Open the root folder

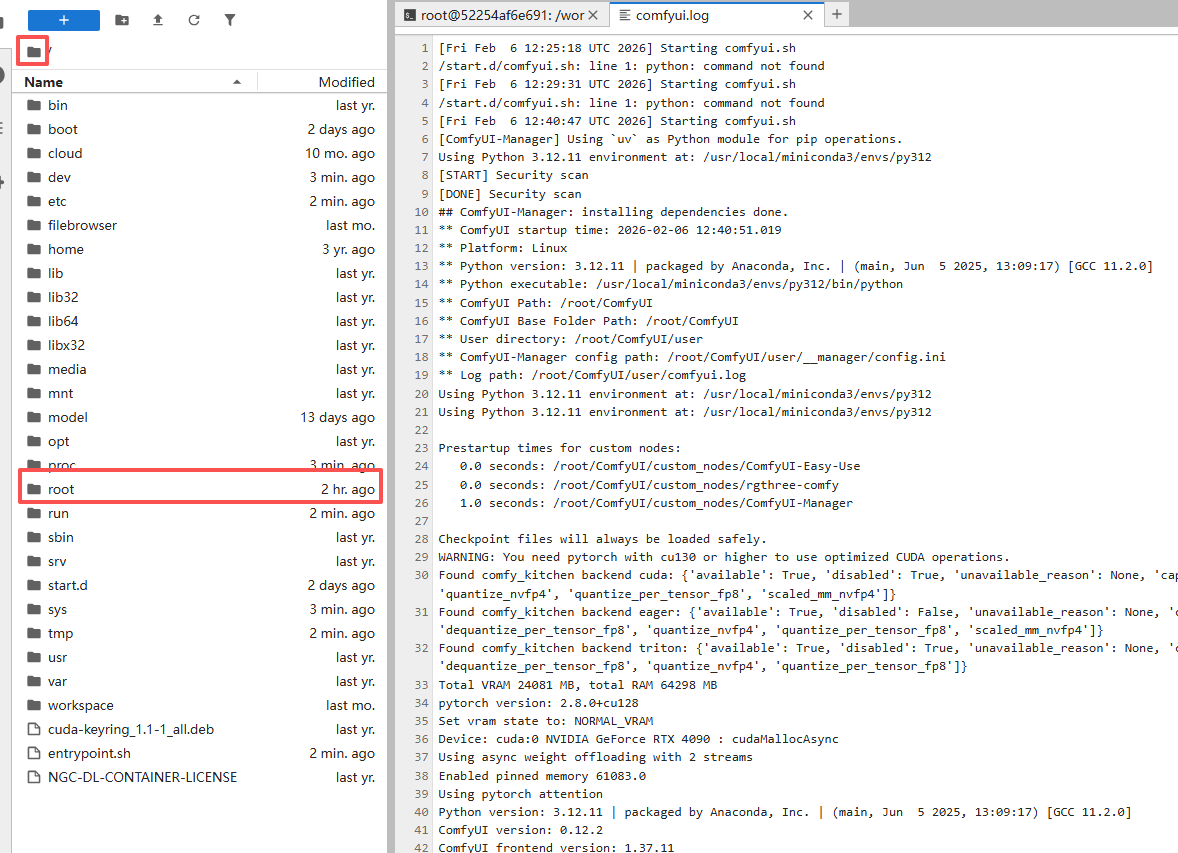(x=61, y=489)
